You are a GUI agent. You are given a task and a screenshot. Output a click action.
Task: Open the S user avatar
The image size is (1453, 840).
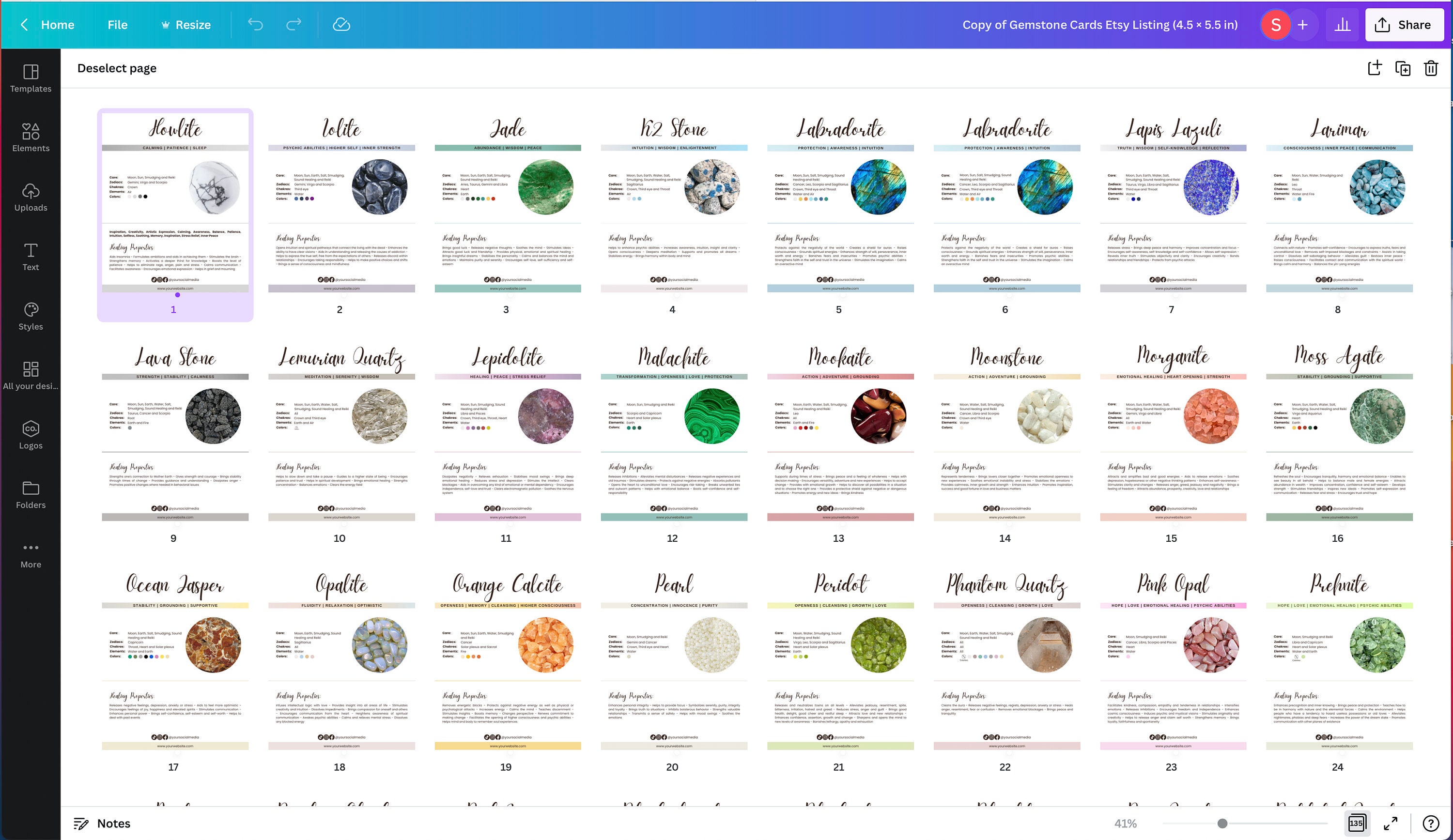coord(1275,25)
